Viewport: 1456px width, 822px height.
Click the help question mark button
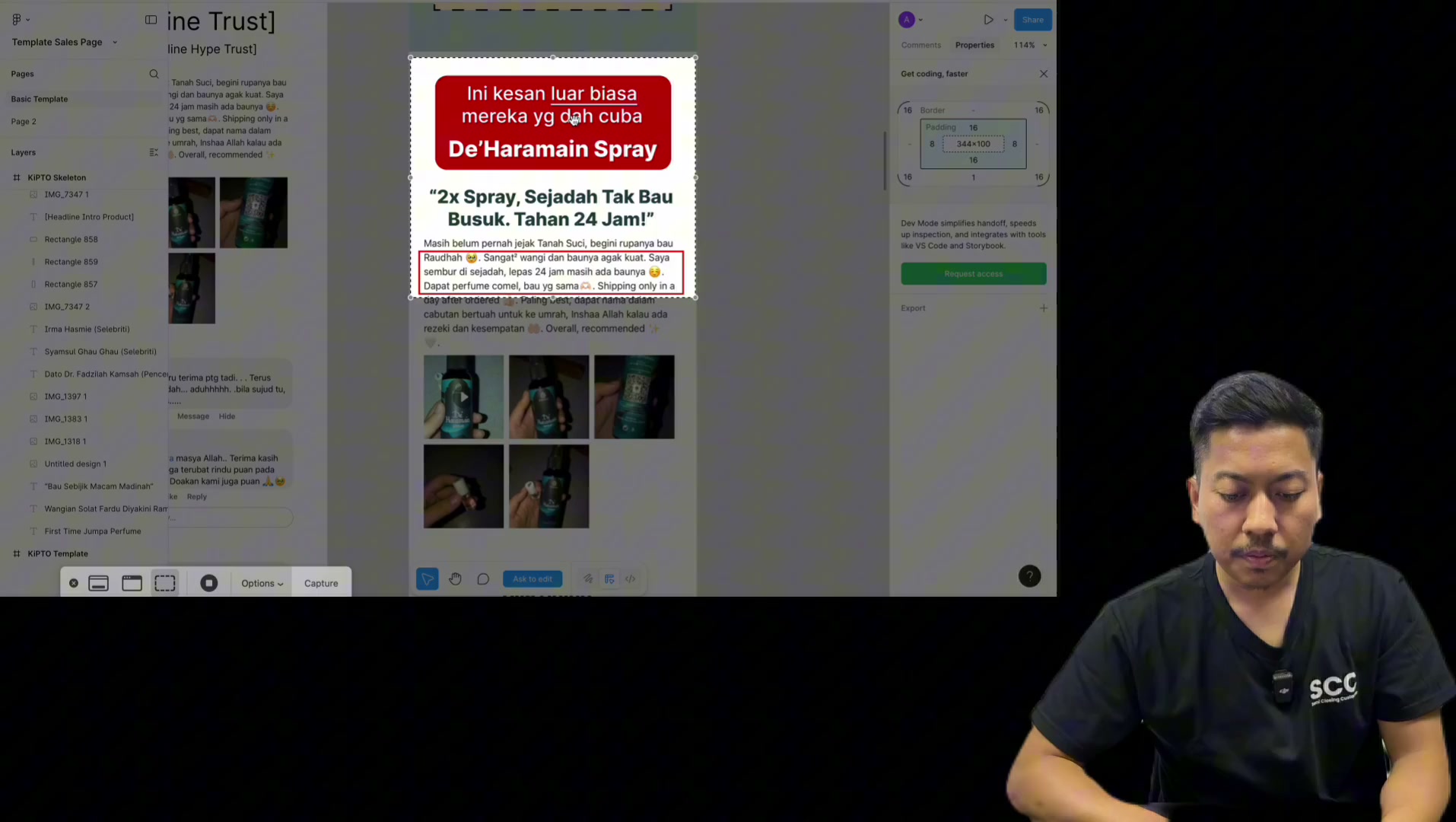[x=1029, y=576]
